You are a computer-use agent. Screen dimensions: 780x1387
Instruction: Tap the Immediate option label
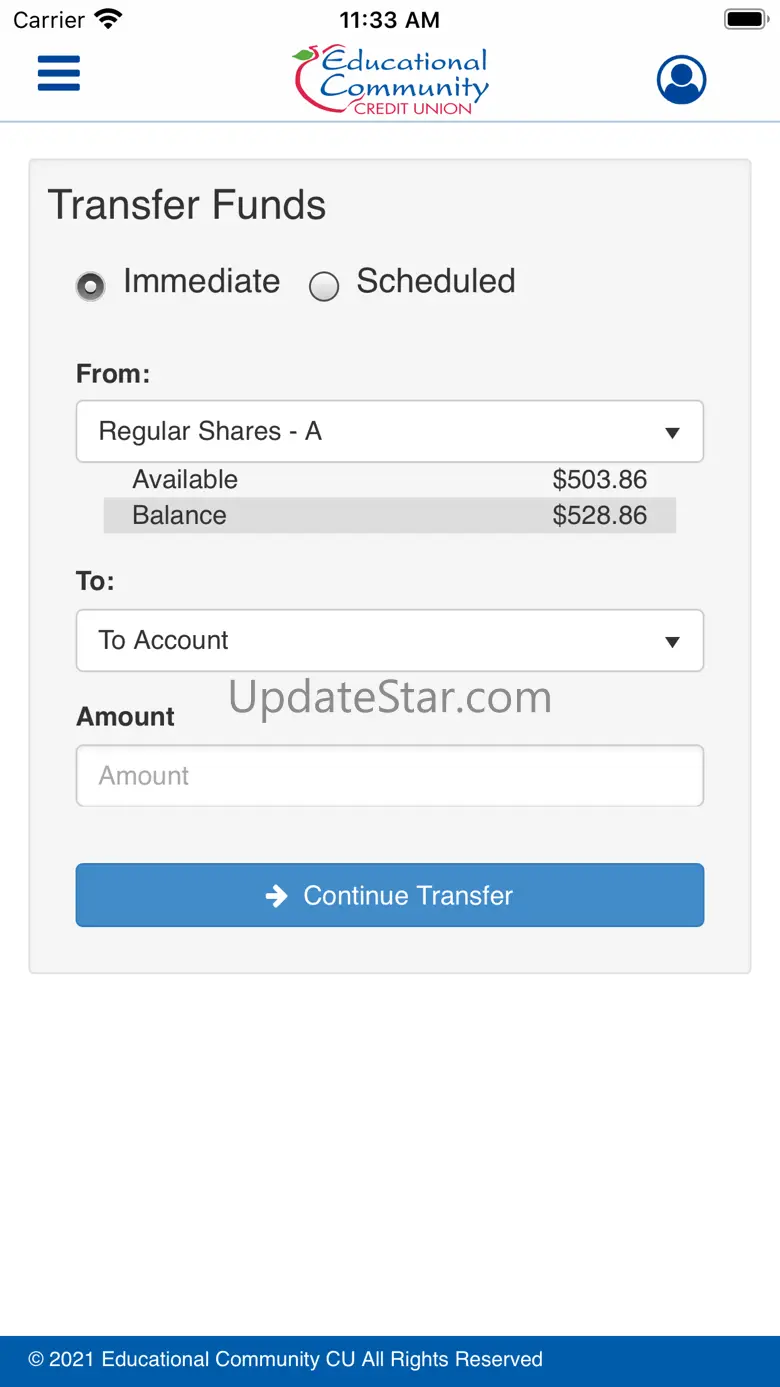click(201, 282)
